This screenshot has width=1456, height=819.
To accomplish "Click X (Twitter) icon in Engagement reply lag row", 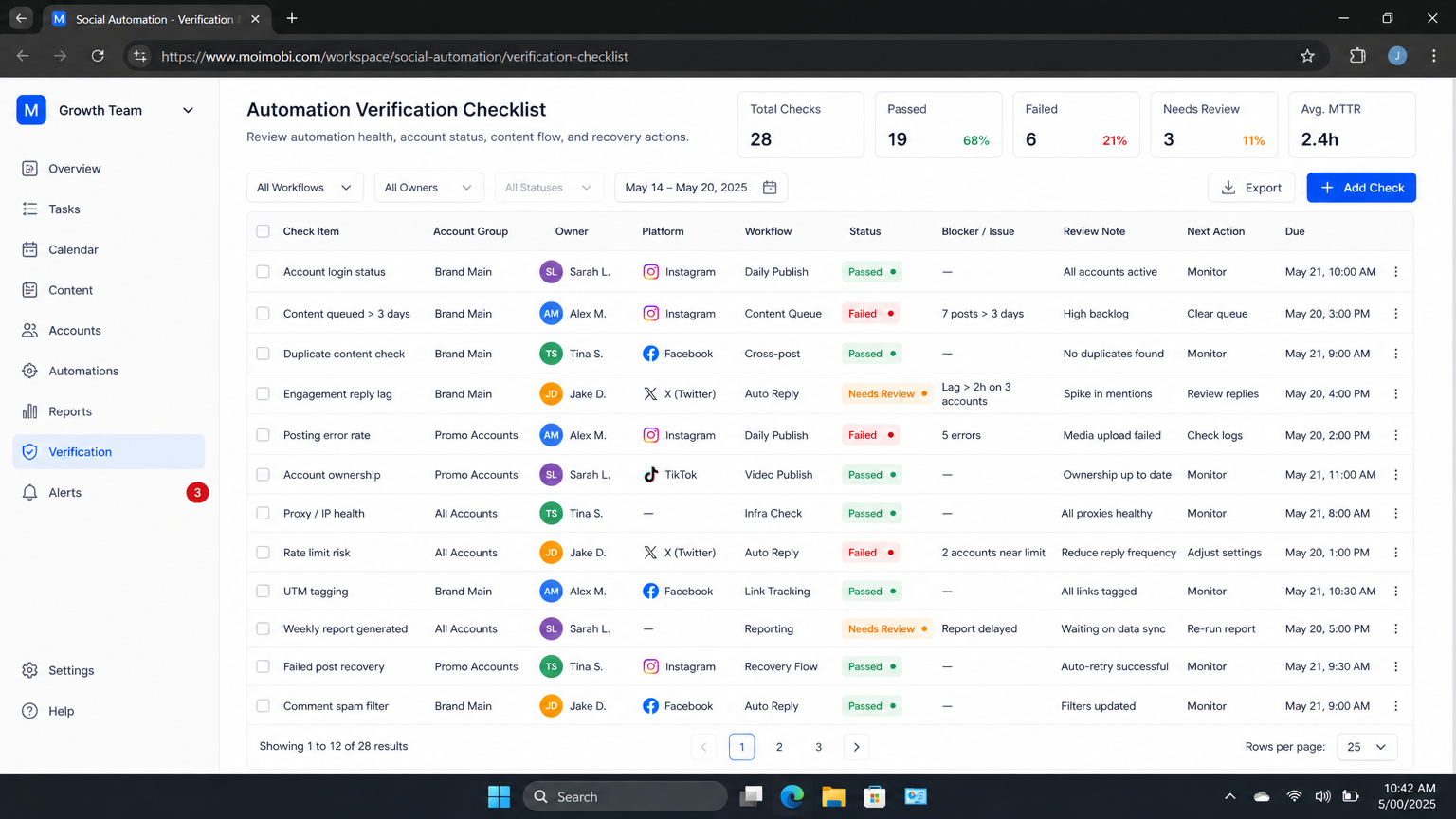I will pos(650,394).
